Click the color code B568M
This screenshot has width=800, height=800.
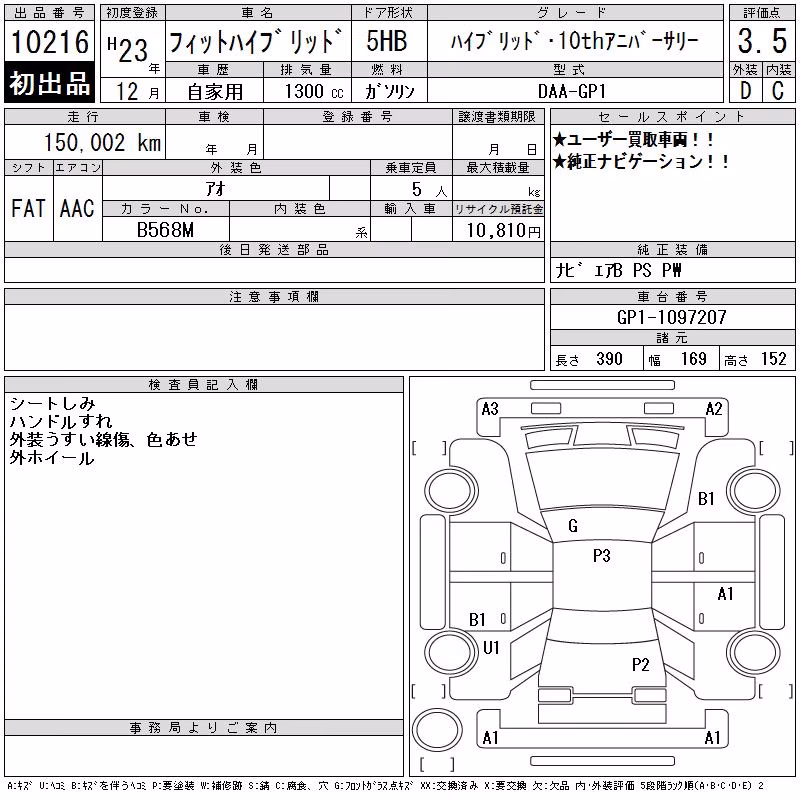tap(165, 230)
